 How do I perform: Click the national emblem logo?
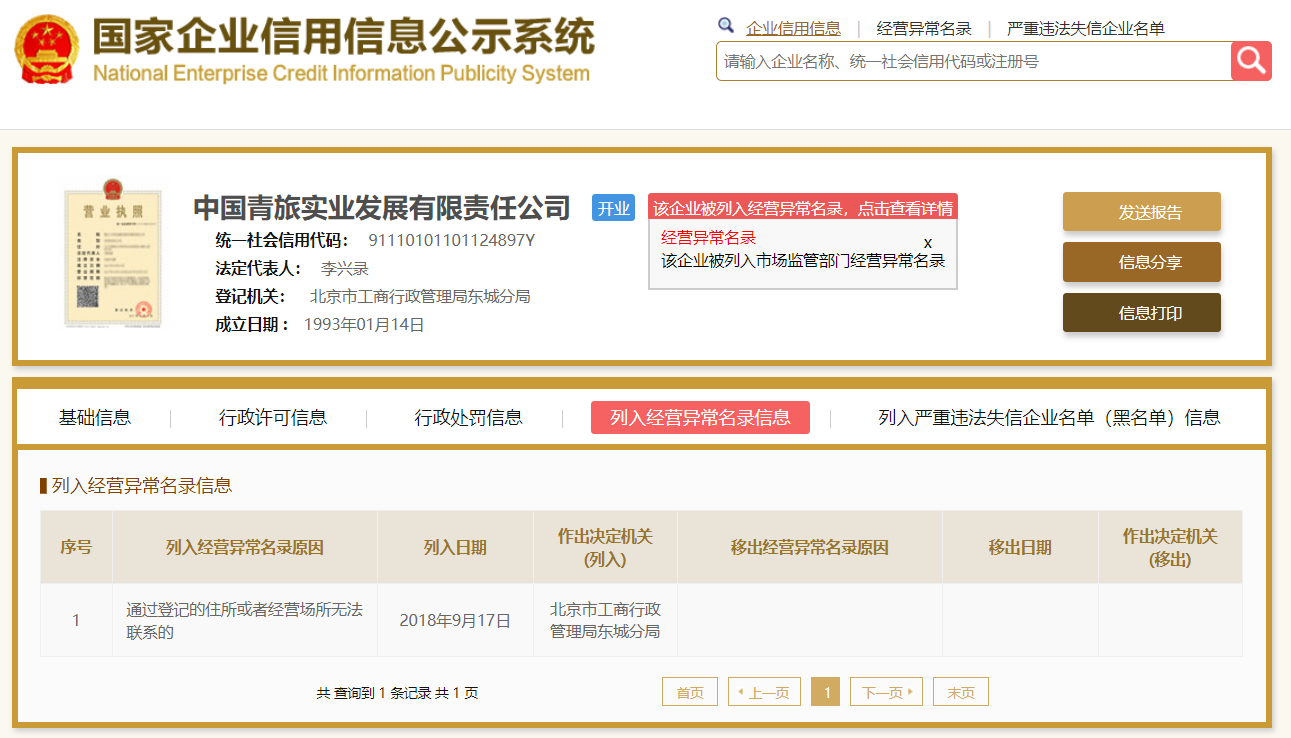pos(46,50)
